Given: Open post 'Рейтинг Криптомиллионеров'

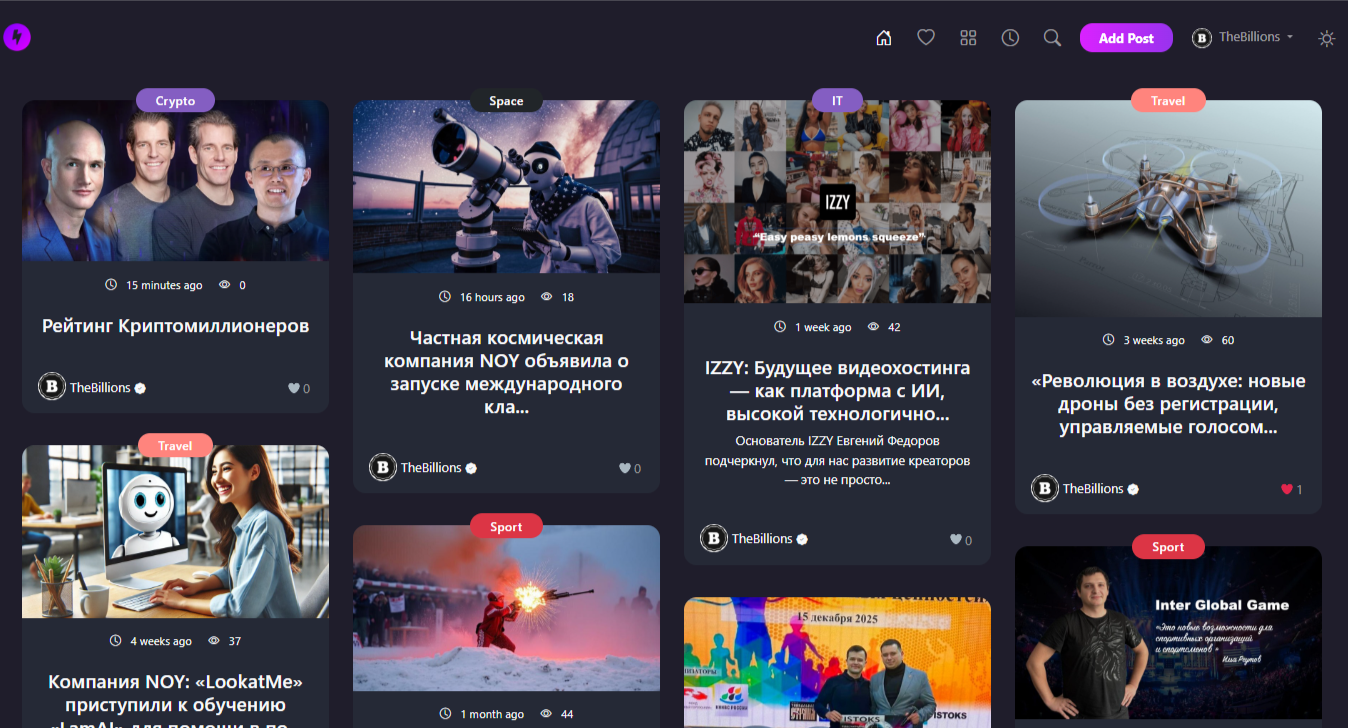Looking at the screenshot, I should [175, 326].
